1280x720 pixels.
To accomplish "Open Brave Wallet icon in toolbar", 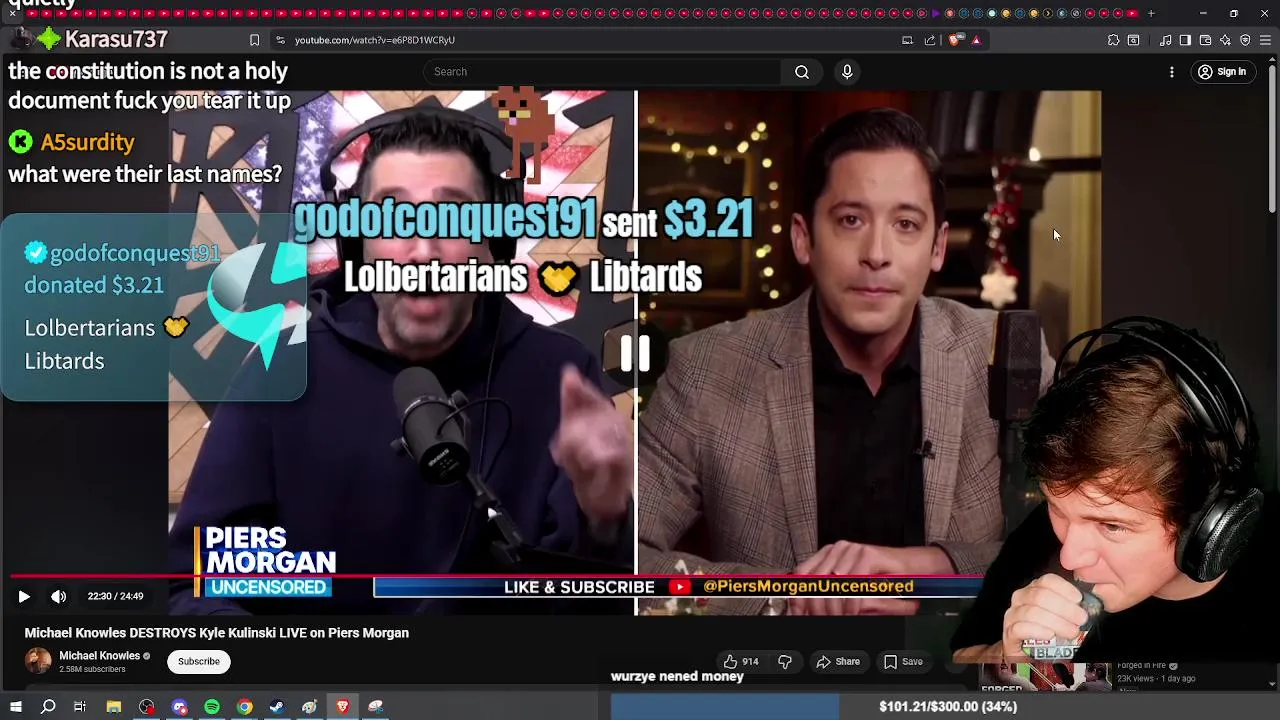I will (x=1205, y=40).
